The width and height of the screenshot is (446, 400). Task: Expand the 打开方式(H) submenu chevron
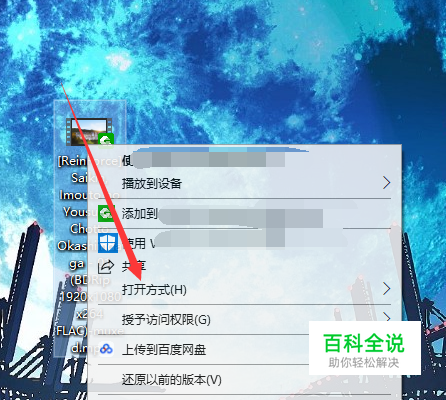click(x=386, y=289)
